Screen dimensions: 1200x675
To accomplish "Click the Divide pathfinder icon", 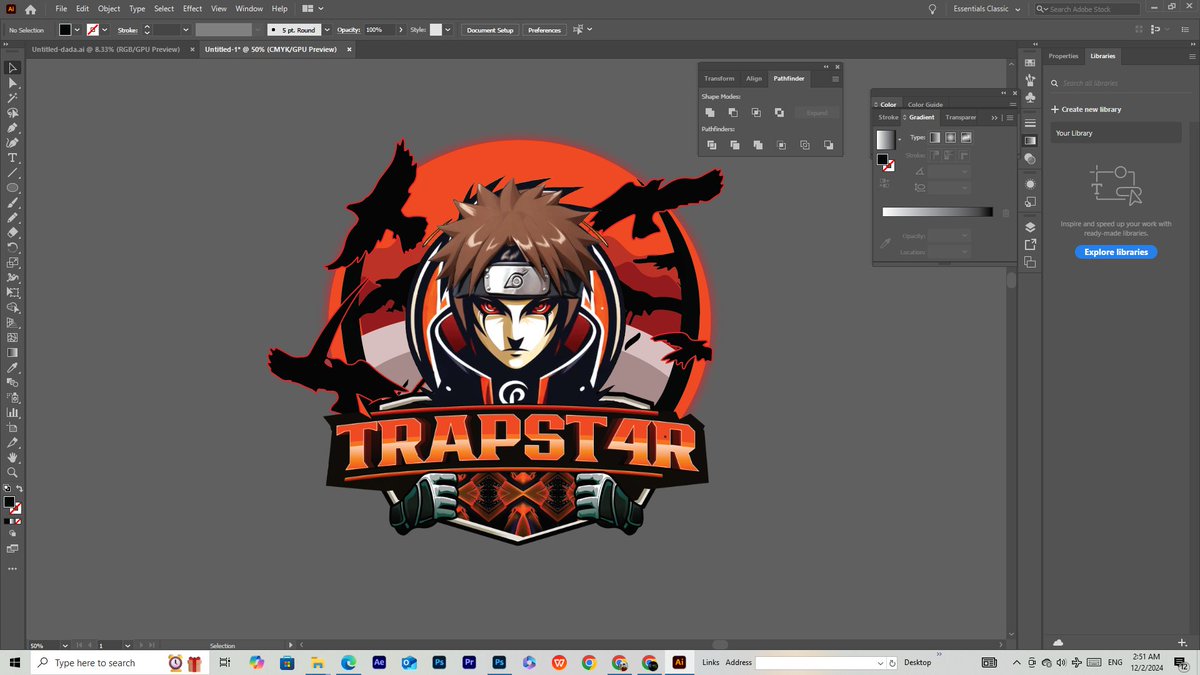I will click(x=711, y=145).
